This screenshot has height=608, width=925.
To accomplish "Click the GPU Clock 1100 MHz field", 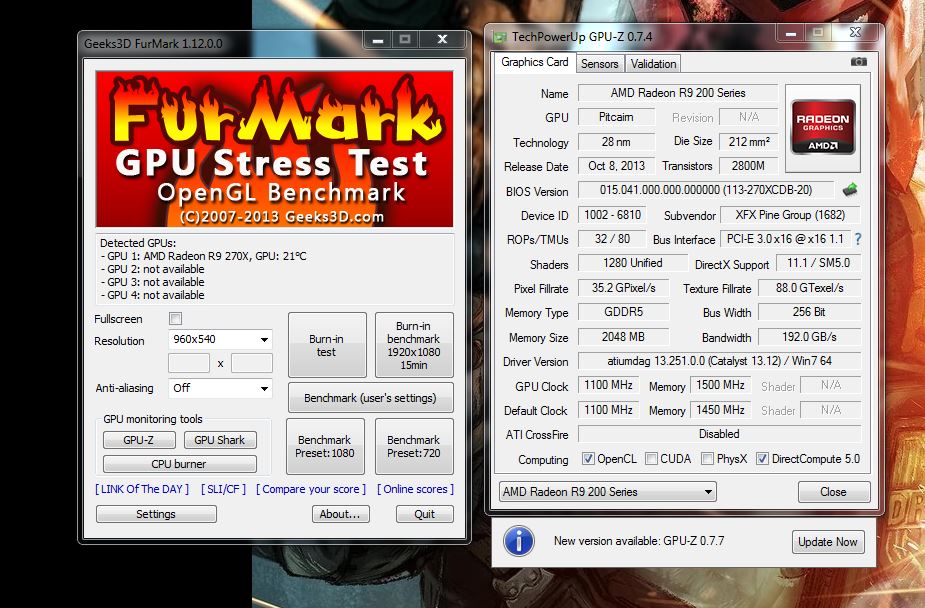I will click(608, 385).
